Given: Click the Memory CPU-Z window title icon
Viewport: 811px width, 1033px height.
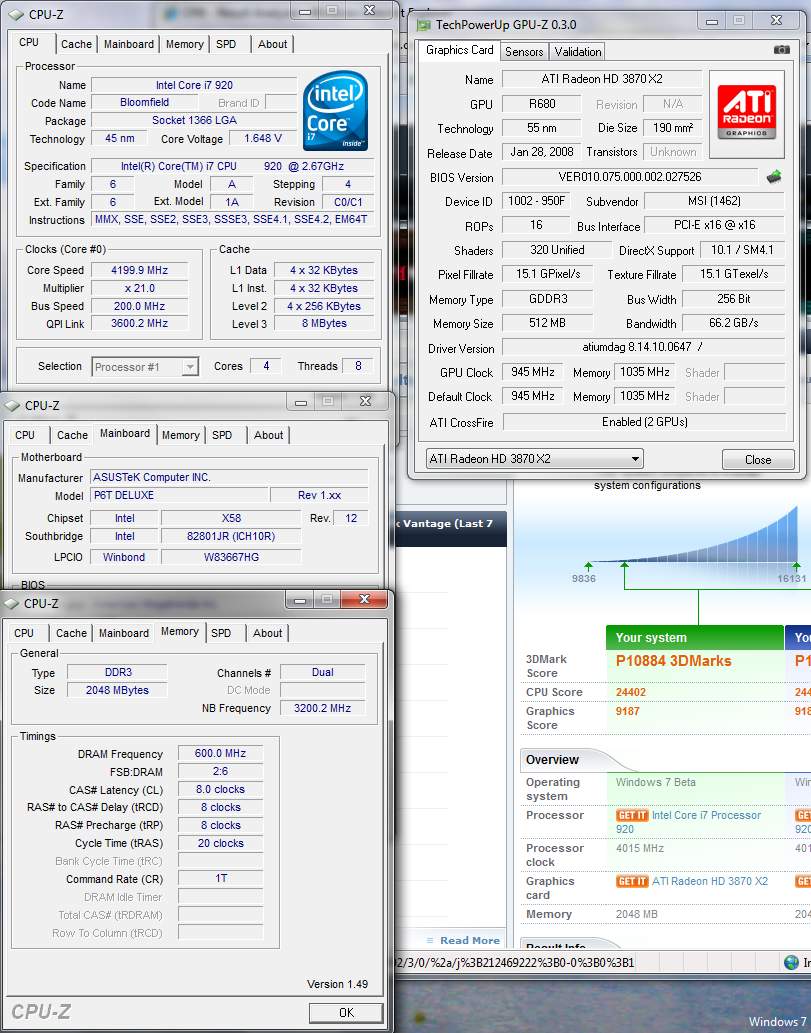Looking at the screenshot, I should 12,604.
